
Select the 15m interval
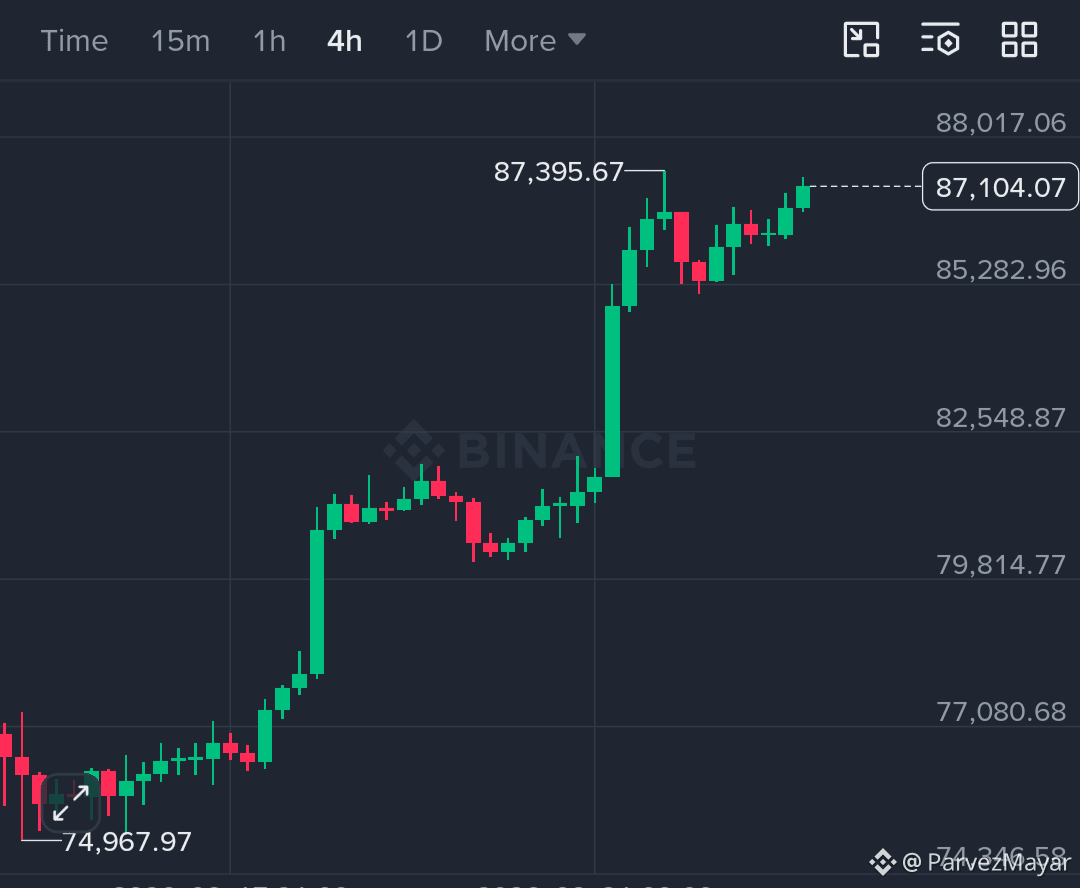(x=180, y=41)
